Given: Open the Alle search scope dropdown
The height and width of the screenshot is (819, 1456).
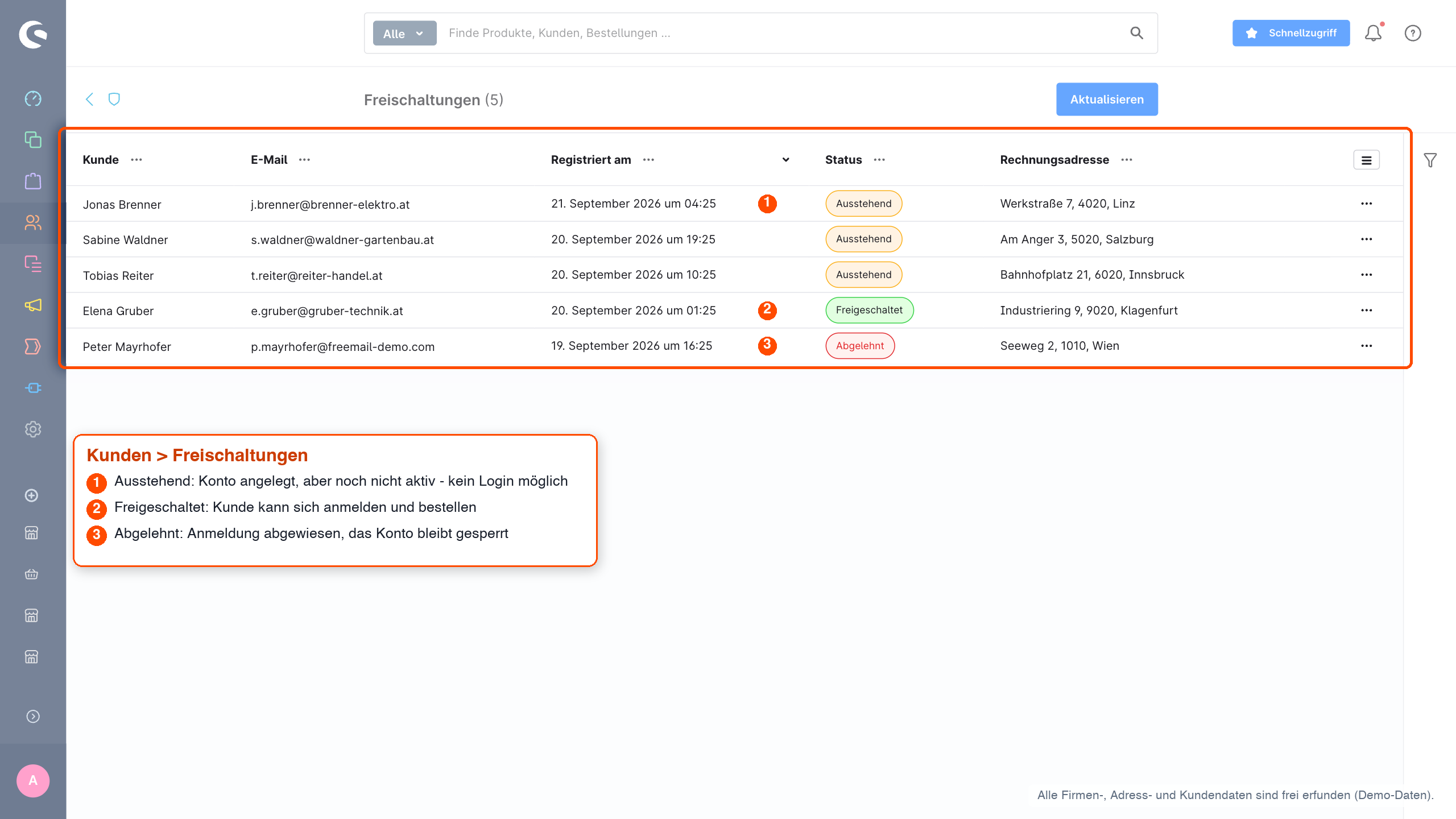Looking at the screenshot, I should [405, 33].
